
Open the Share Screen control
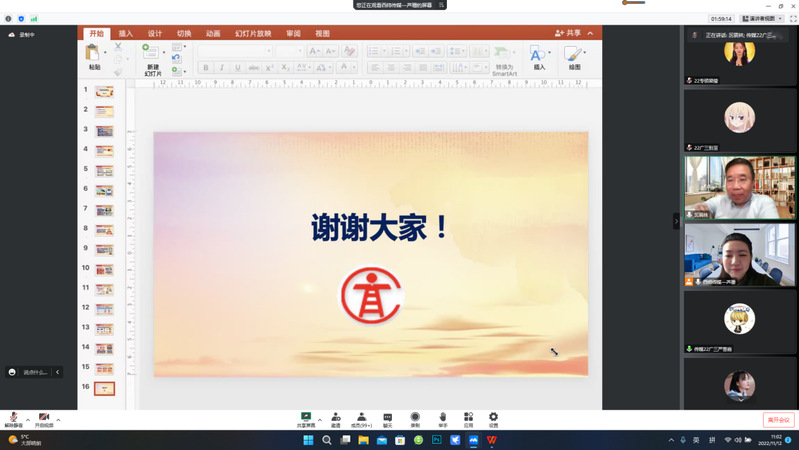pyautogui.click(x=306, y=418)
